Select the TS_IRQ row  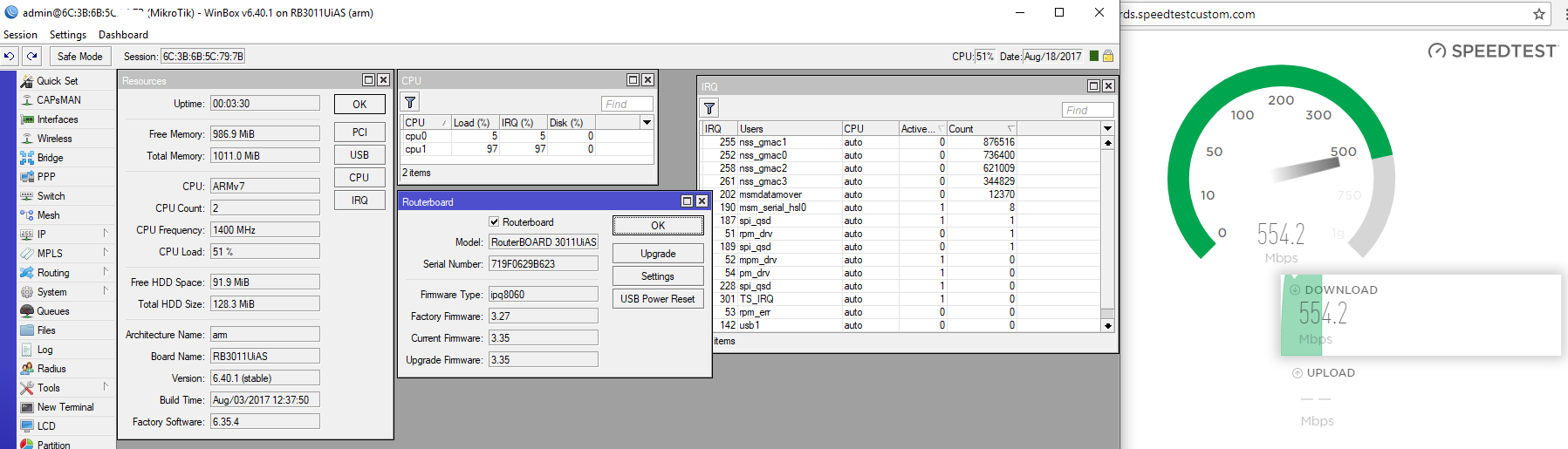tap(901, 299)
